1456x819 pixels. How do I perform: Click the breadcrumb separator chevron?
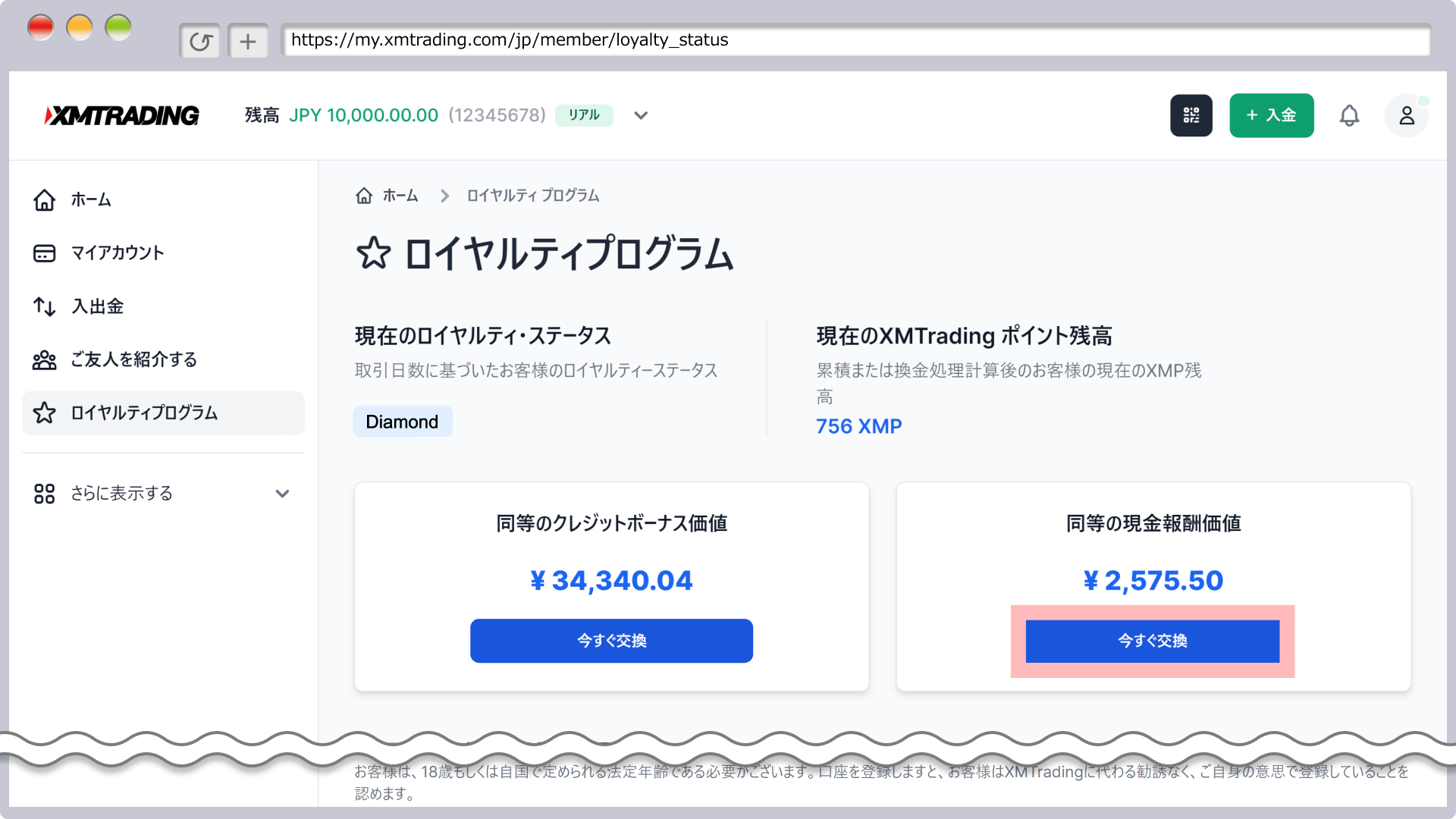[444, 196]
